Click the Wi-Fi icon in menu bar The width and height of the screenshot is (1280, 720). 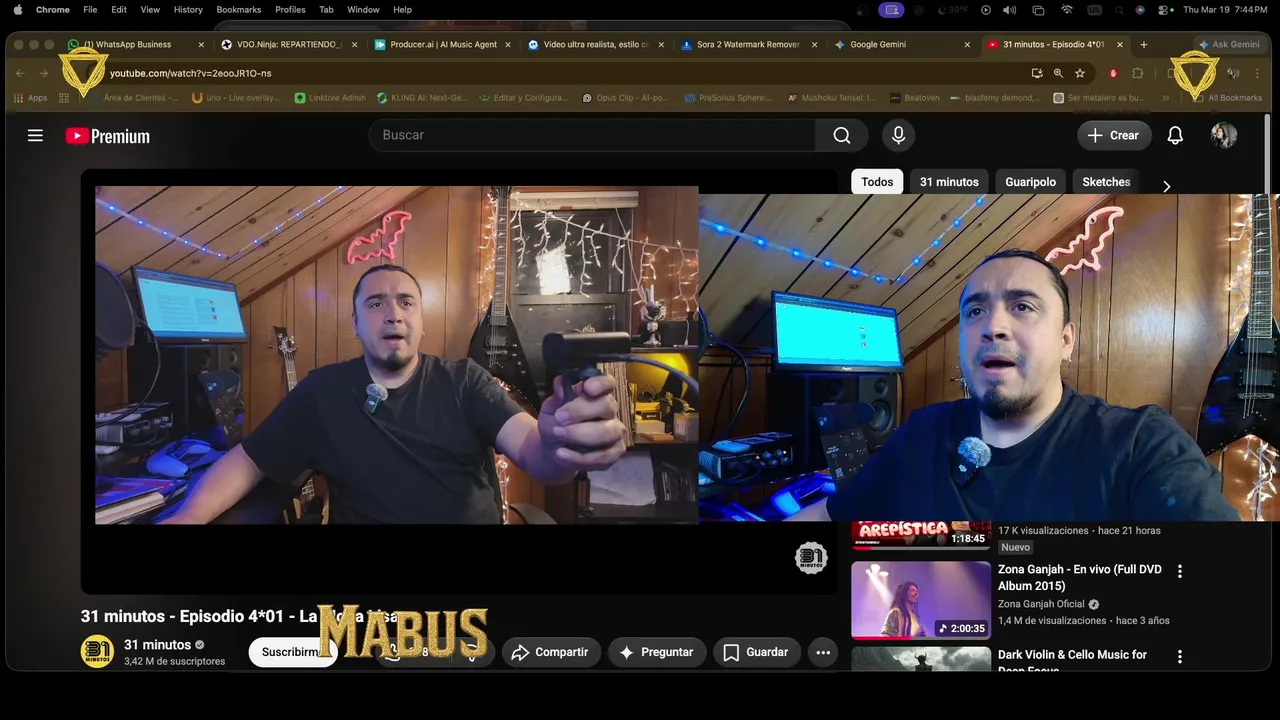click(1067, 9)
